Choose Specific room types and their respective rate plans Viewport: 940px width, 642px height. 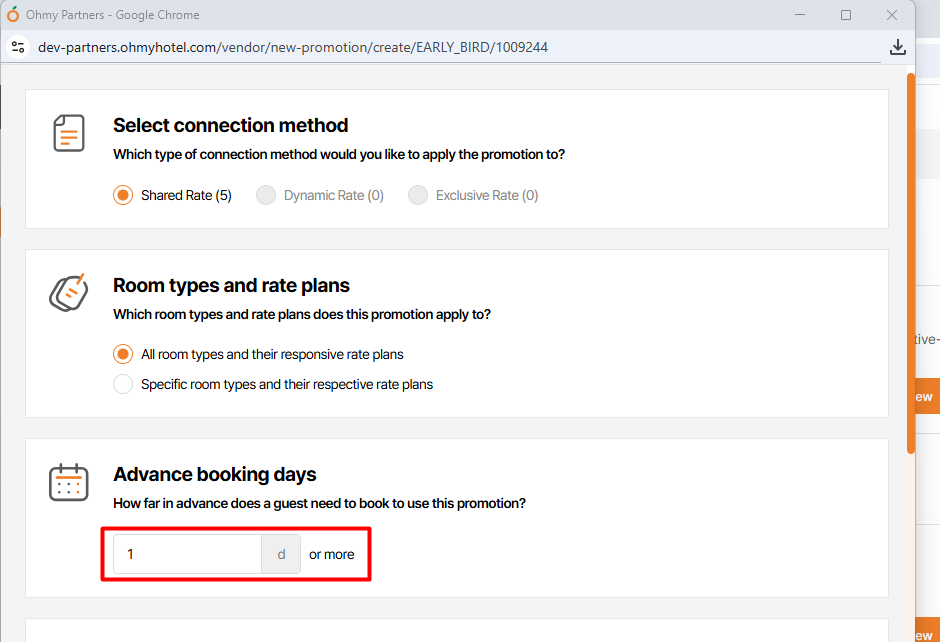pos(123,384)
